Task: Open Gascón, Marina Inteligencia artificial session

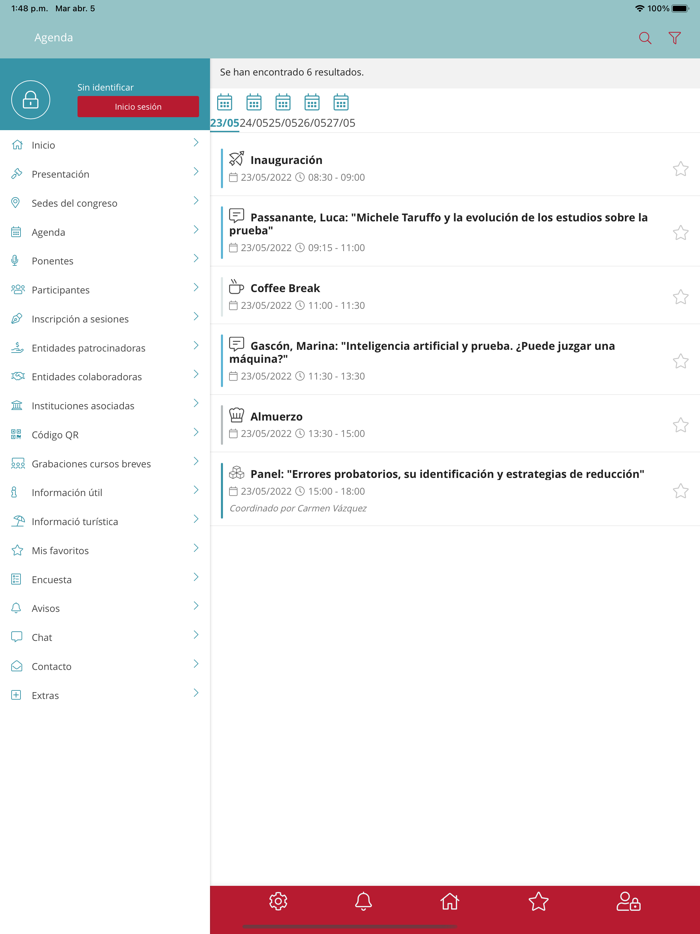Action: tap(455, 360)
